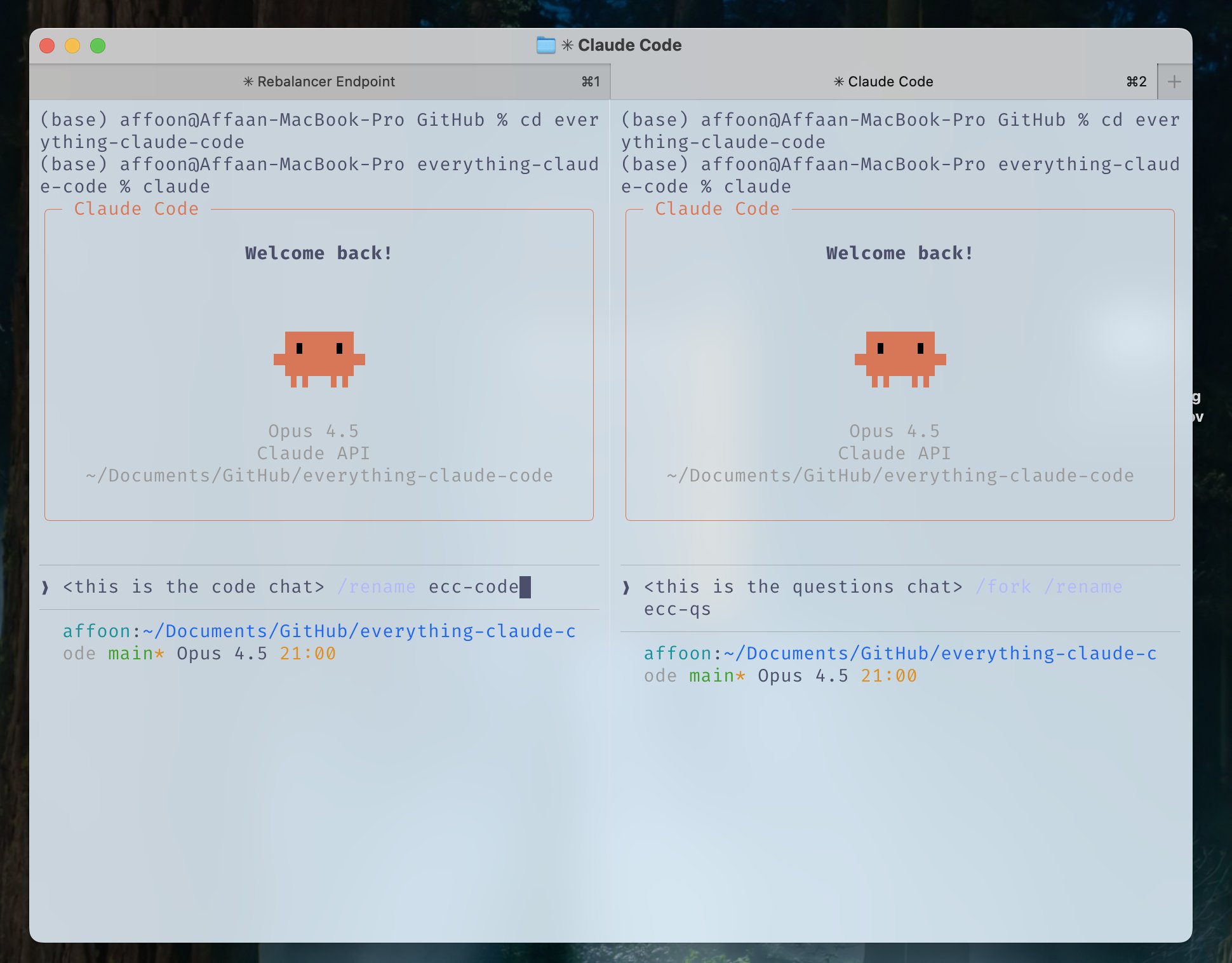Click window title text Claude Code
1232x963 pixels.
click(629, 45)
